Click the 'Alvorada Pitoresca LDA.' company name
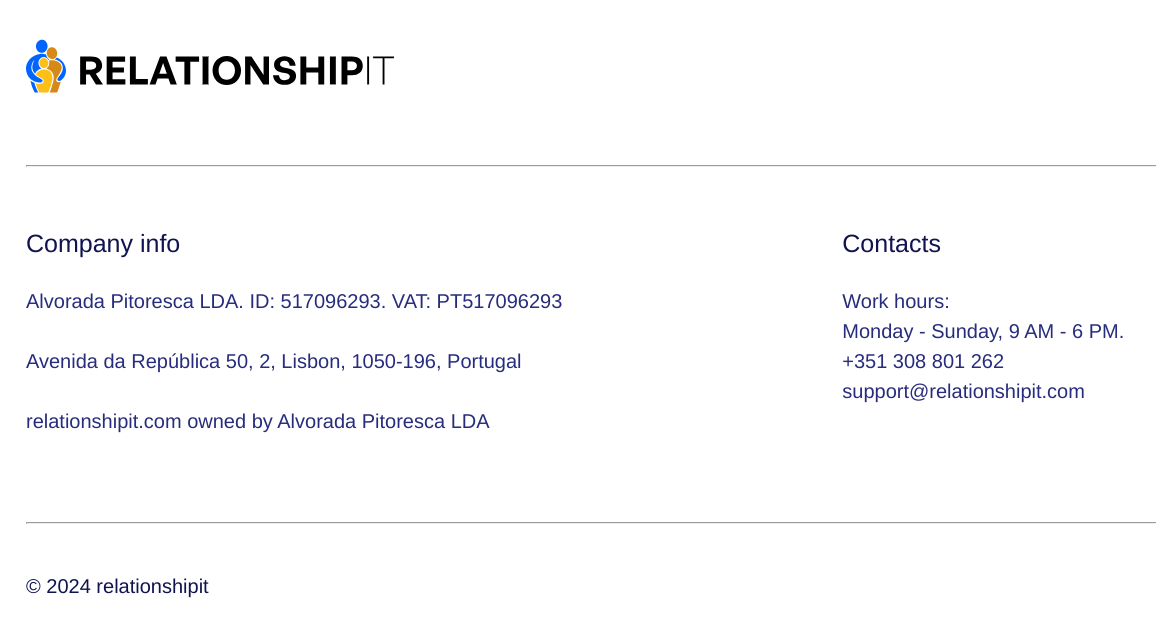Image resolution: width=1156 pixels, height=628 pixels. click(134, 301)
